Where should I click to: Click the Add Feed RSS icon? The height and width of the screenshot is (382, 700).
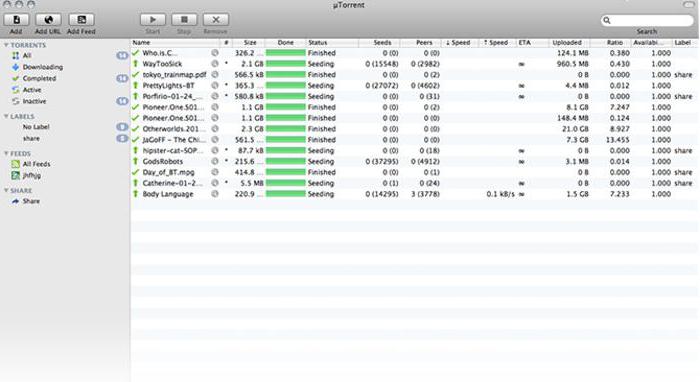(81, 20)
